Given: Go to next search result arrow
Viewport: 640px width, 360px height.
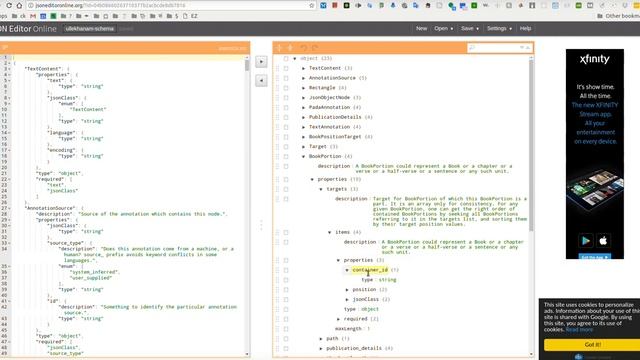Looking at the screenshot, I should (x=522, y=48).
